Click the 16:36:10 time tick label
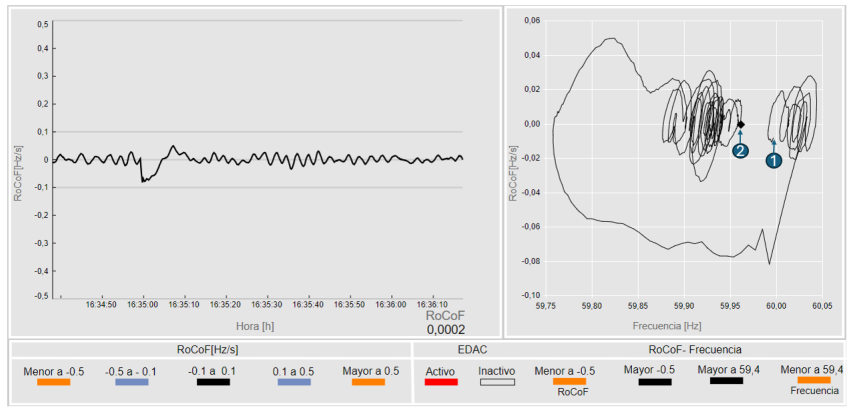The image size is (854, 415). tap(433, 304)
